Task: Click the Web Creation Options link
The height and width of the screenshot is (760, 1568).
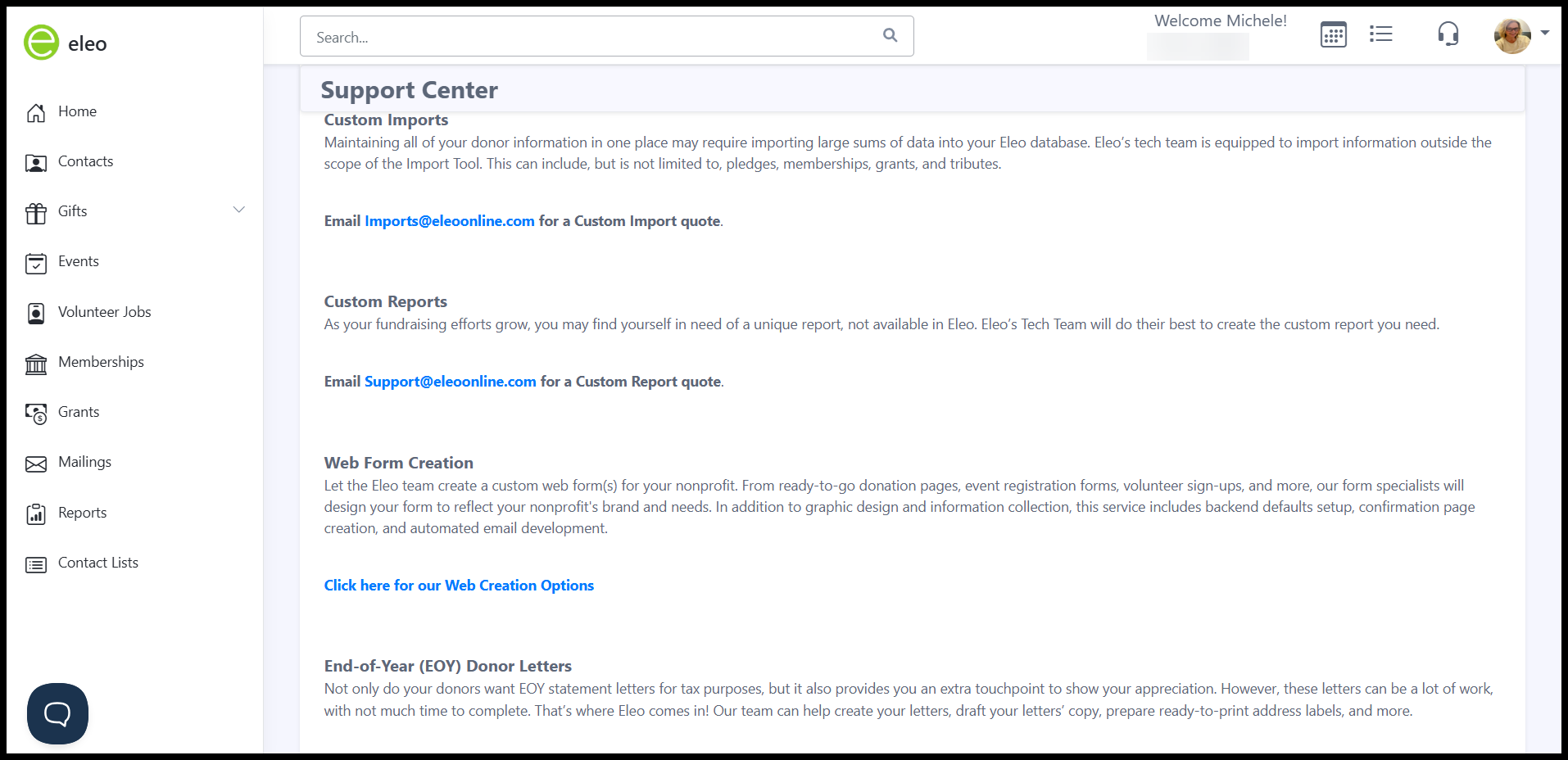Action: pyautogui.click(x=459, y=586)
